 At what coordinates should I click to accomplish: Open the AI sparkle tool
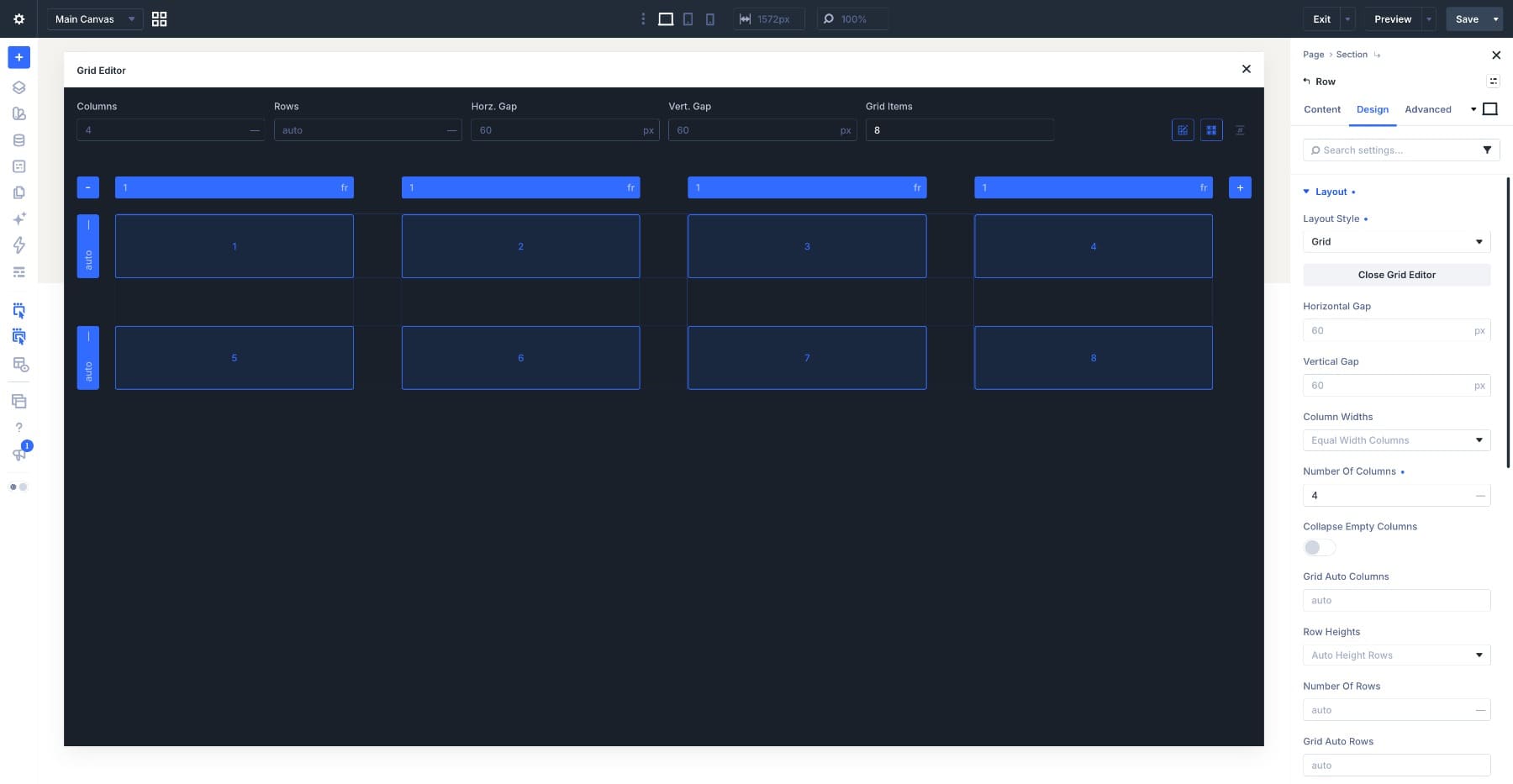pyautogui.click(x=18, y=218)
